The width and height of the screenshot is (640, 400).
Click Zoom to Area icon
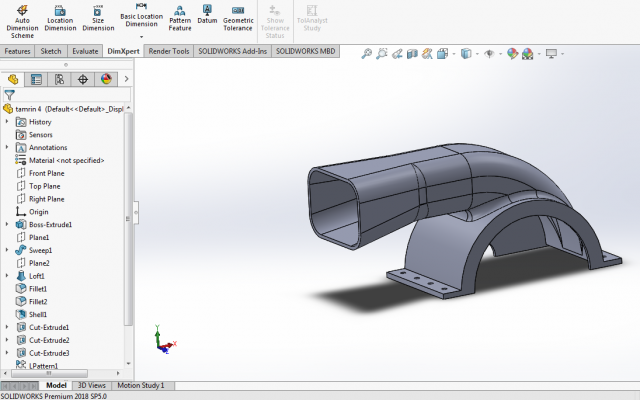coord(382,53)
